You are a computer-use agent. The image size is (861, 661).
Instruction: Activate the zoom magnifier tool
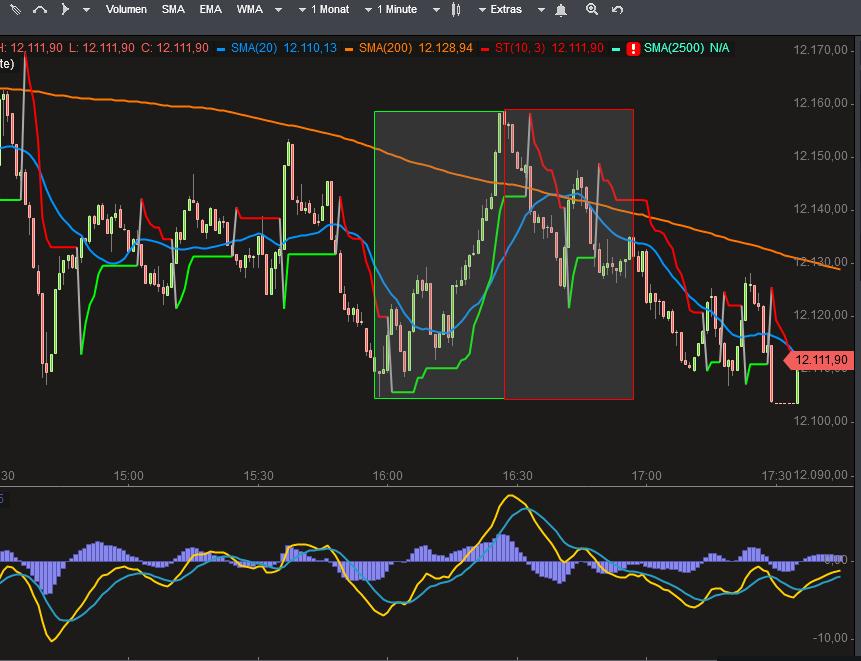[592, 10]
